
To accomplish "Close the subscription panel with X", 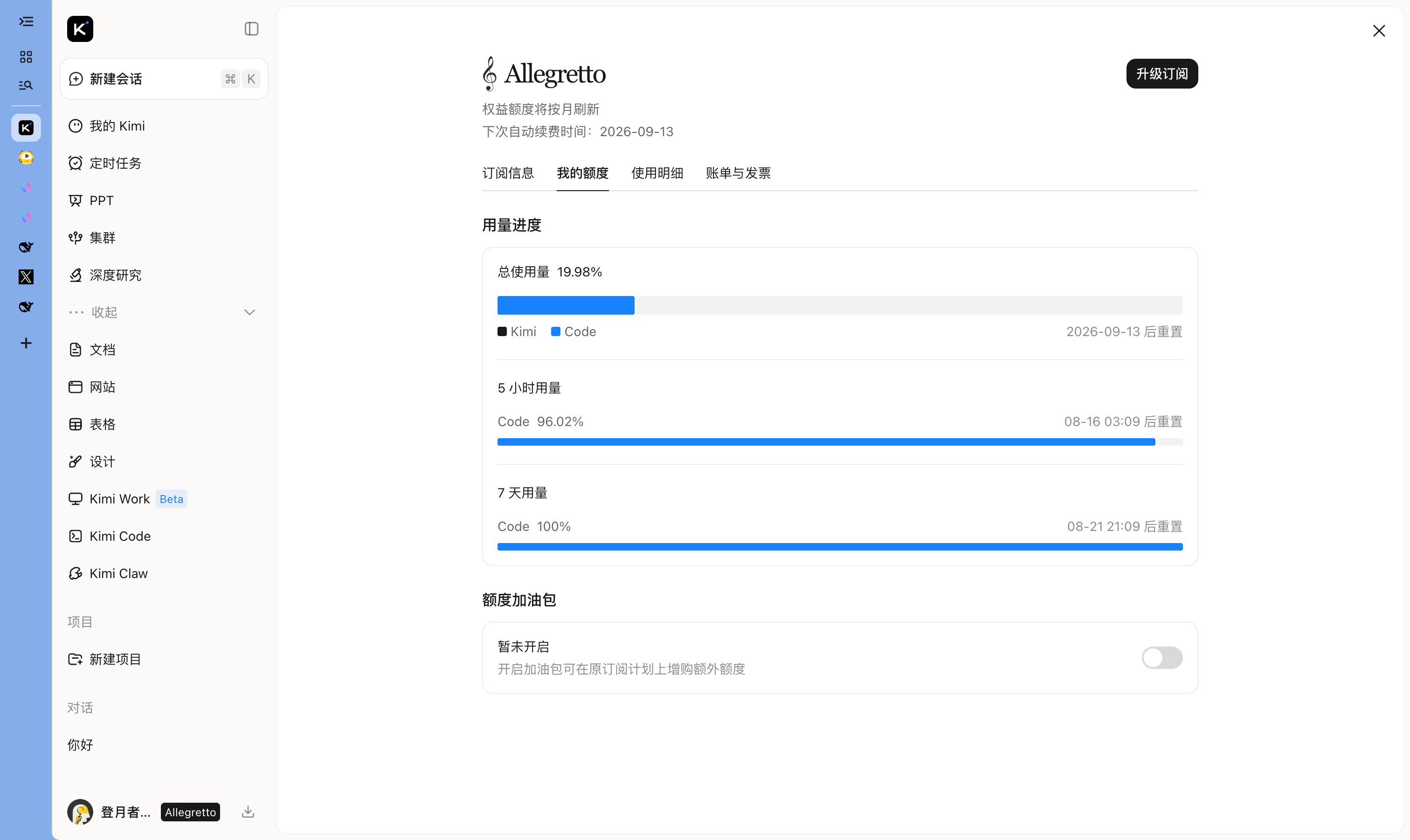I will pos(1379,31).
